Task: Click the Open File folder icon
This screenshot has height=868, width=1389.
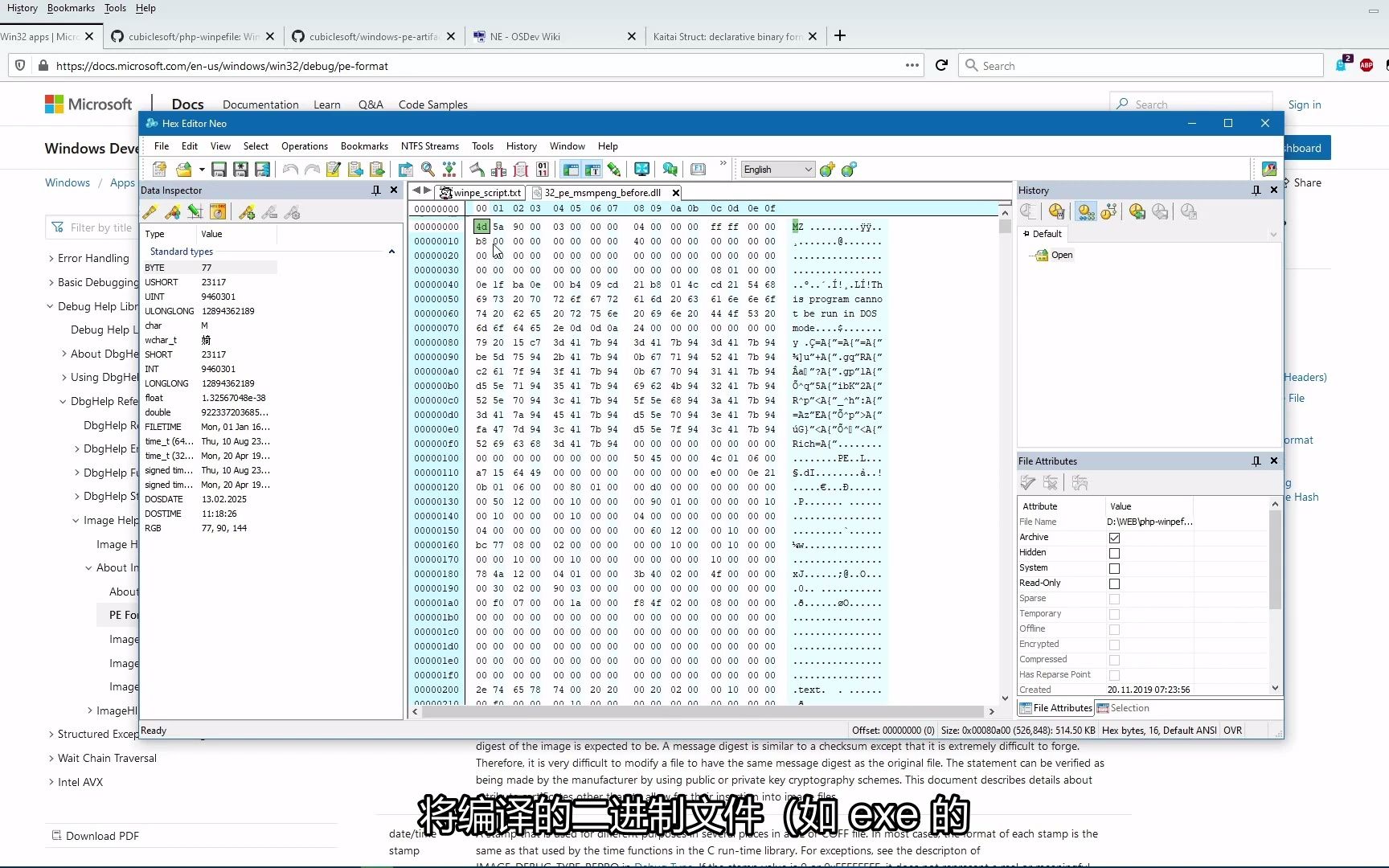Action: [184, 169]
